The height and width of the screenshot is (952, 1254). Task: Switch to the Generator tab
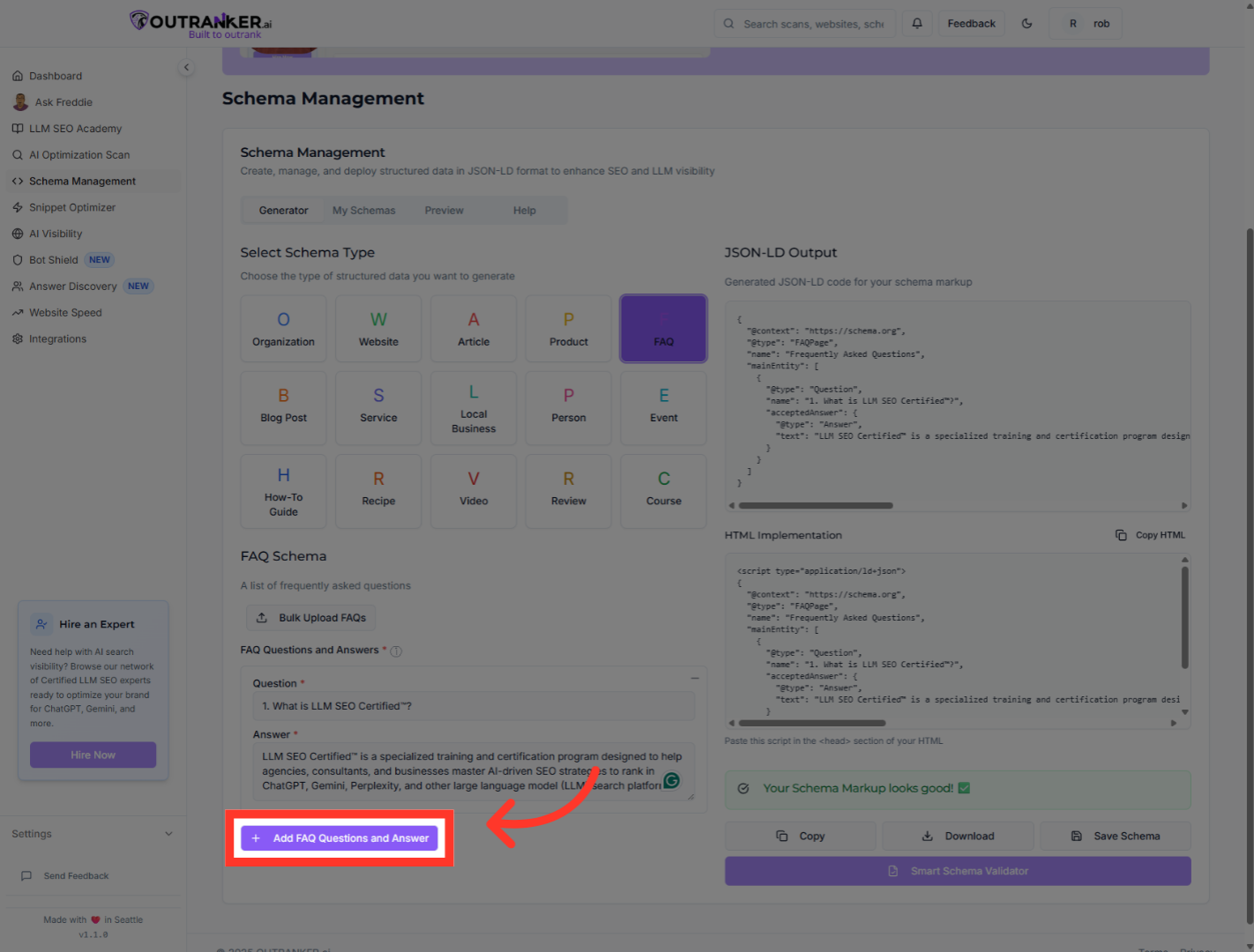point(284,211)
